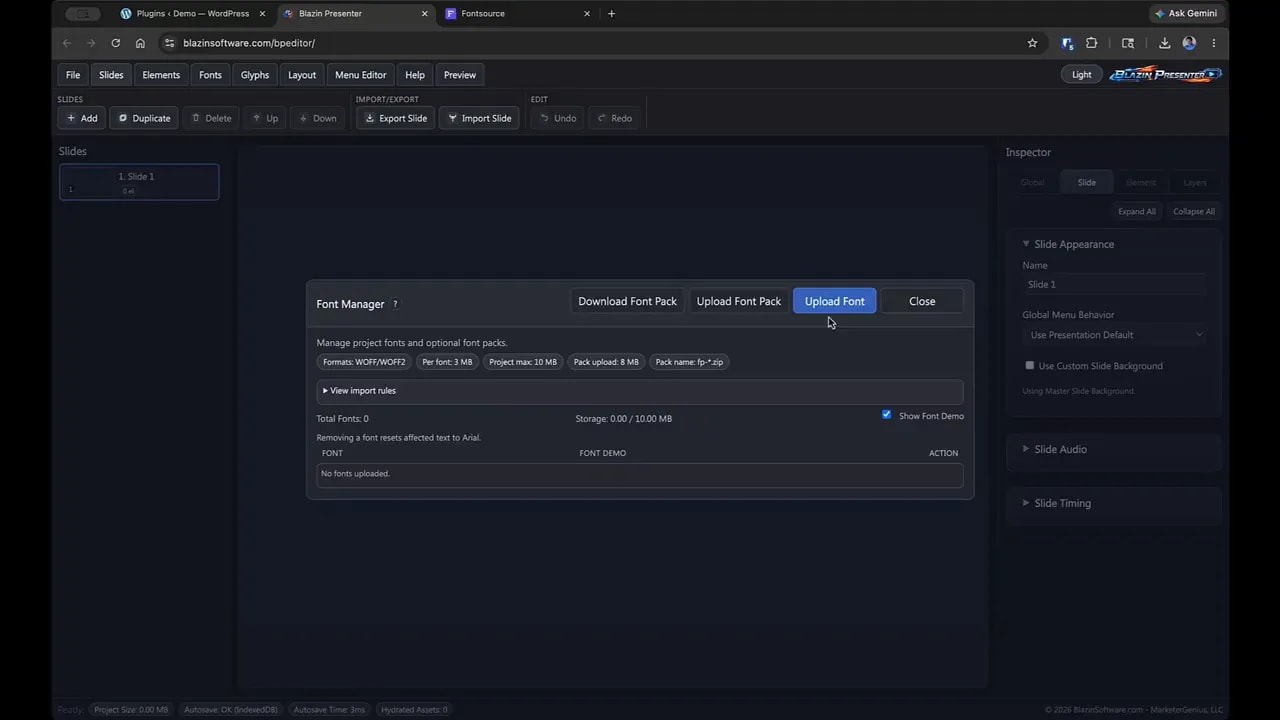Open the browser profile avatar

click(x=1189, y=43)
